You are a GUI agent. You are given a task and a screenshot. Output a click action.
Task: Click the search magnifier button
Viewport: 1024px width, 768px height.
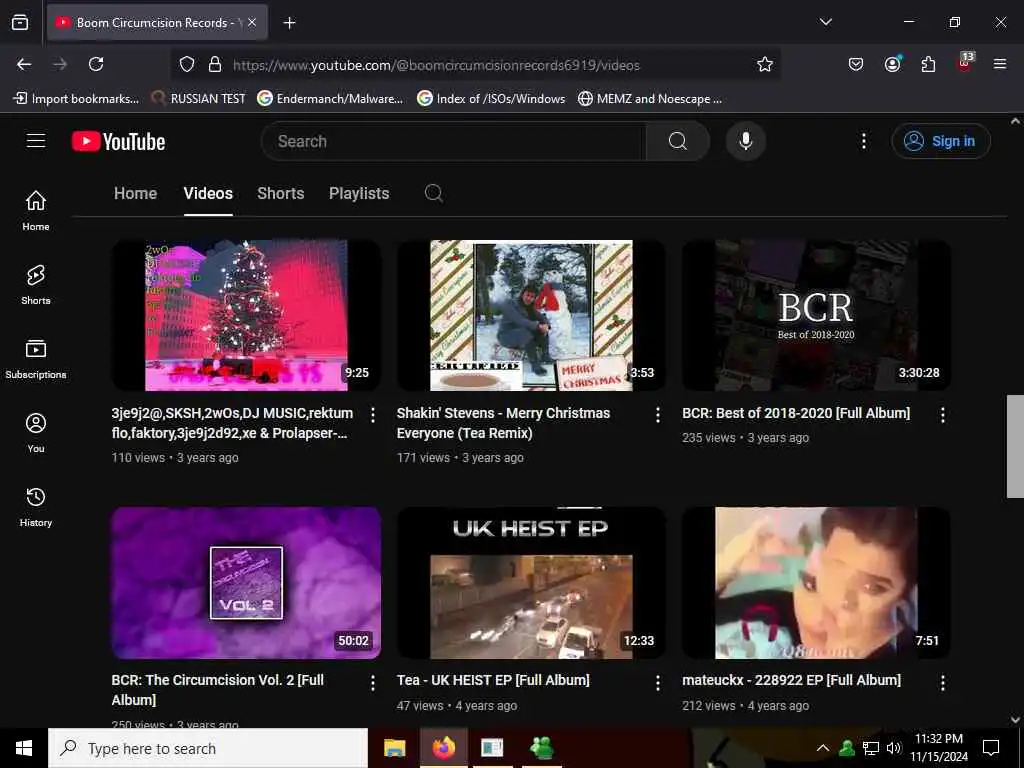677,141
